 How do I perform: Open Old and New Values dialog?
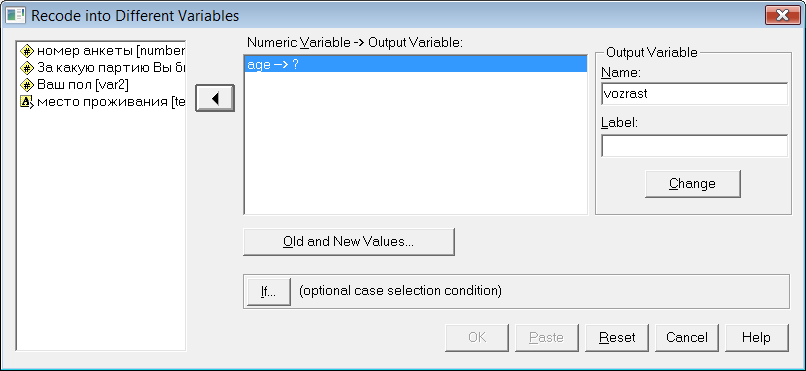tap(349, 242)
